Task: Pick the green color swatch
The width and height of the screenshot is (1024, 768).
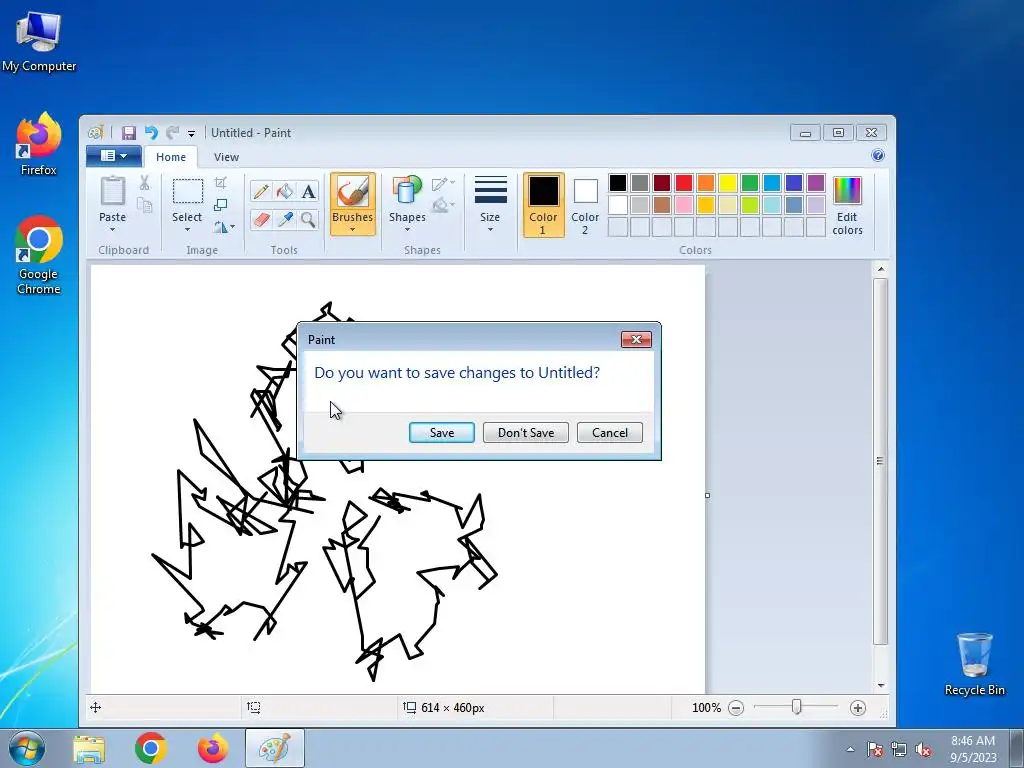Action: [750, 183]
